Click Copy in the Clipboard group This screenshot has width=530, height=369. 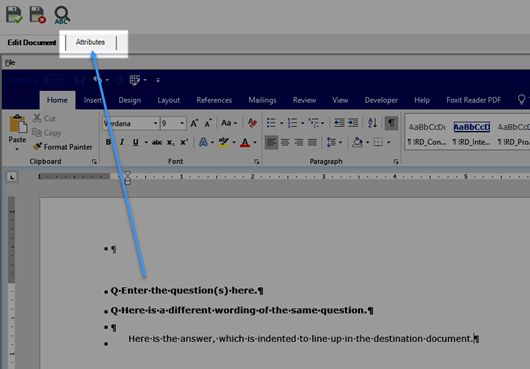pos(47,133)
